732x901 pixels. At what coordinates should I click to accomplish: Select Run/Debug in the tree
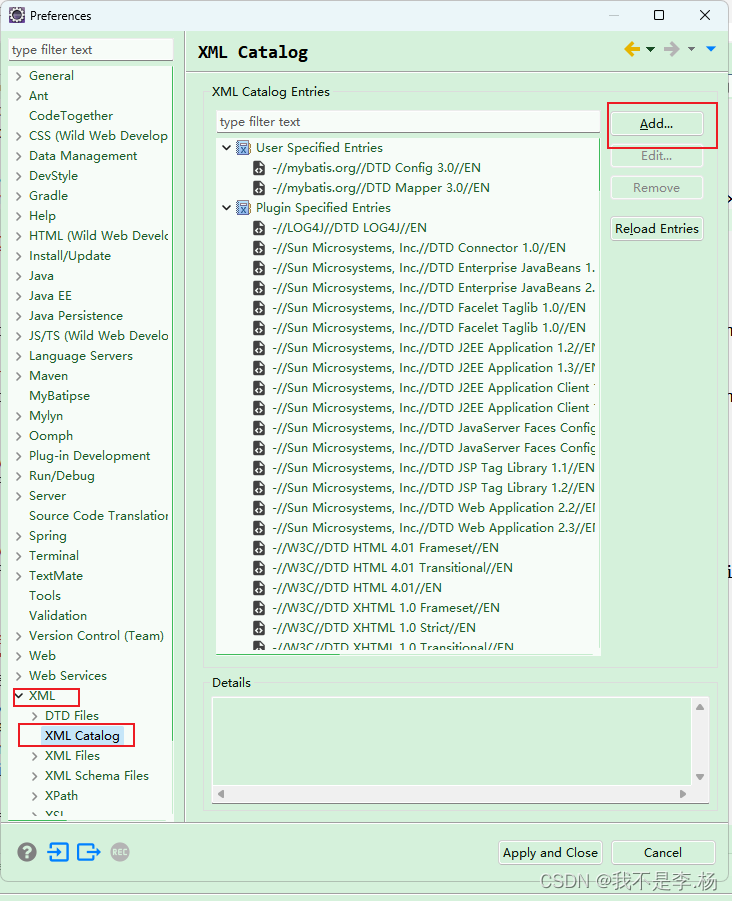[x=62, y=476]
